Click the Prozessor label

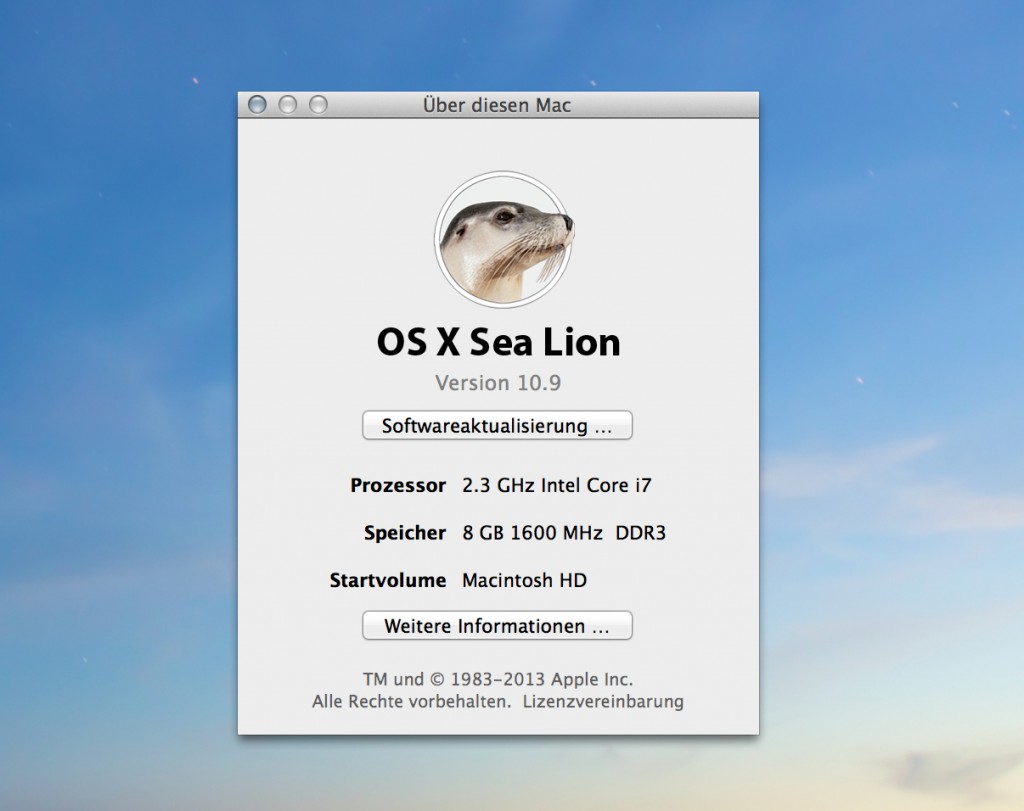click(x=398, y=485)
